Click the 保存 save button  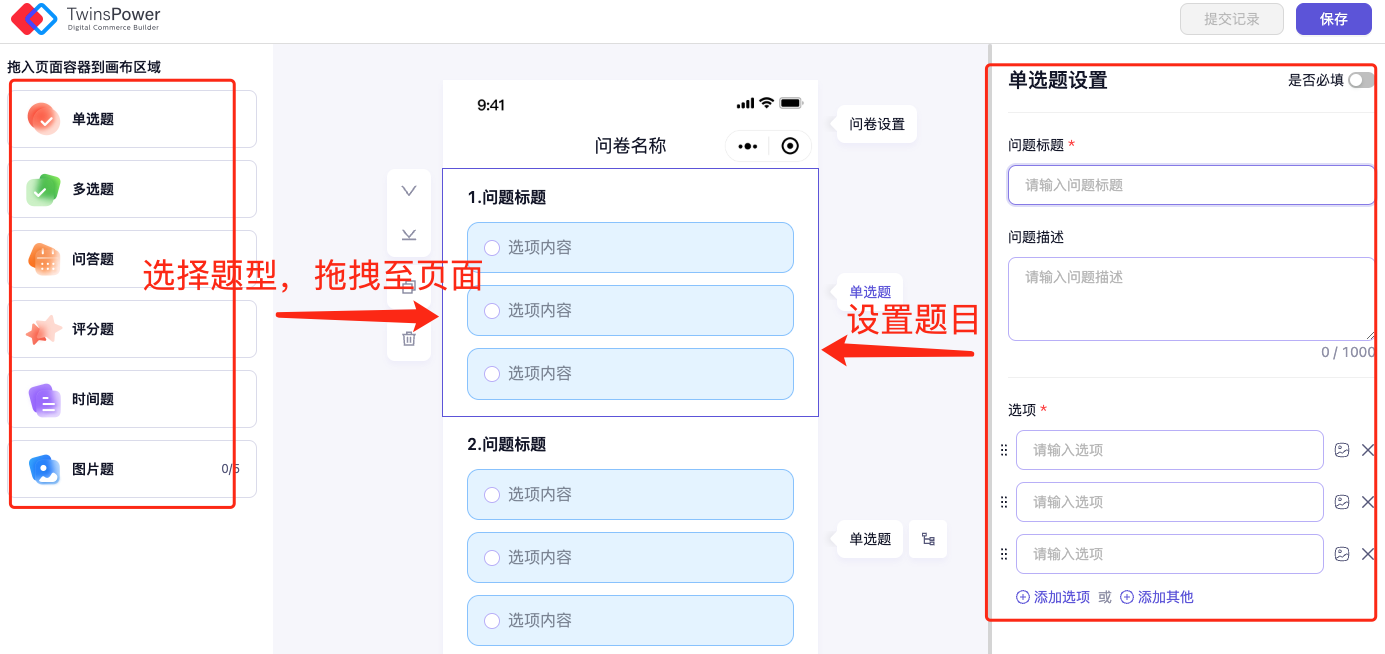[x=1333, y=19]
